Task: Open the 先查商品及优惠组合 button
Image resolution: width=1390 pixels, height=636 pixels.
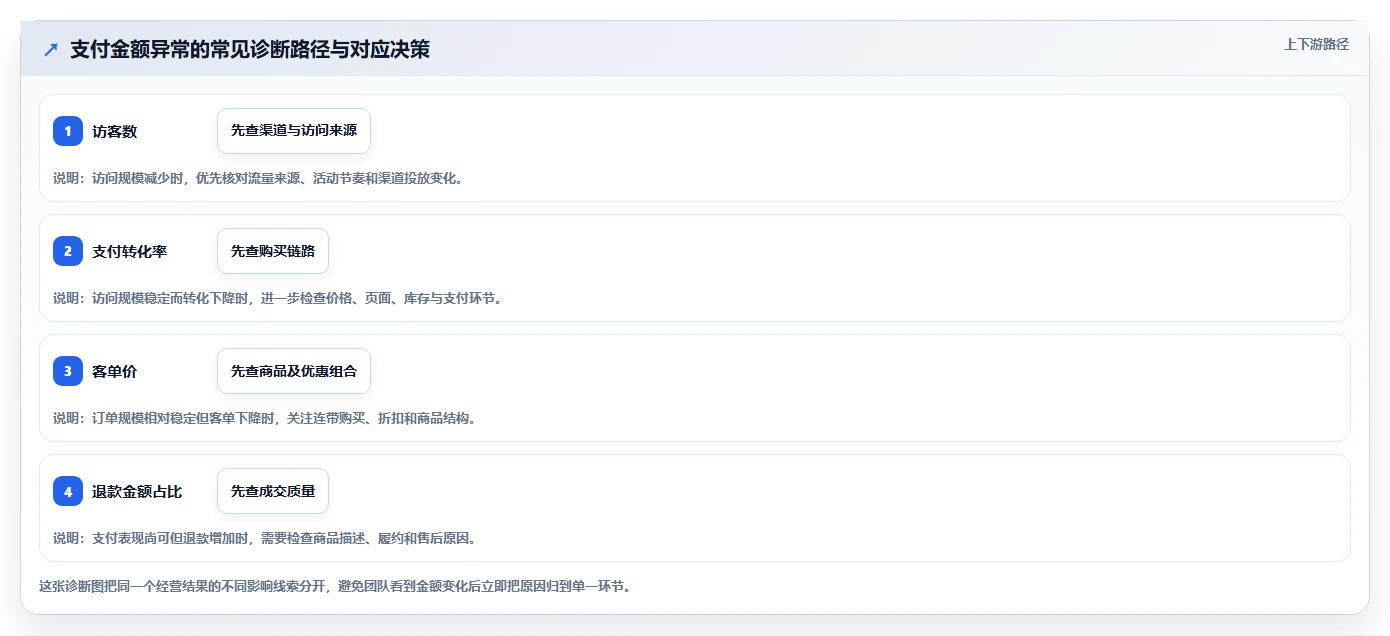Action: [x=294, y=371]
